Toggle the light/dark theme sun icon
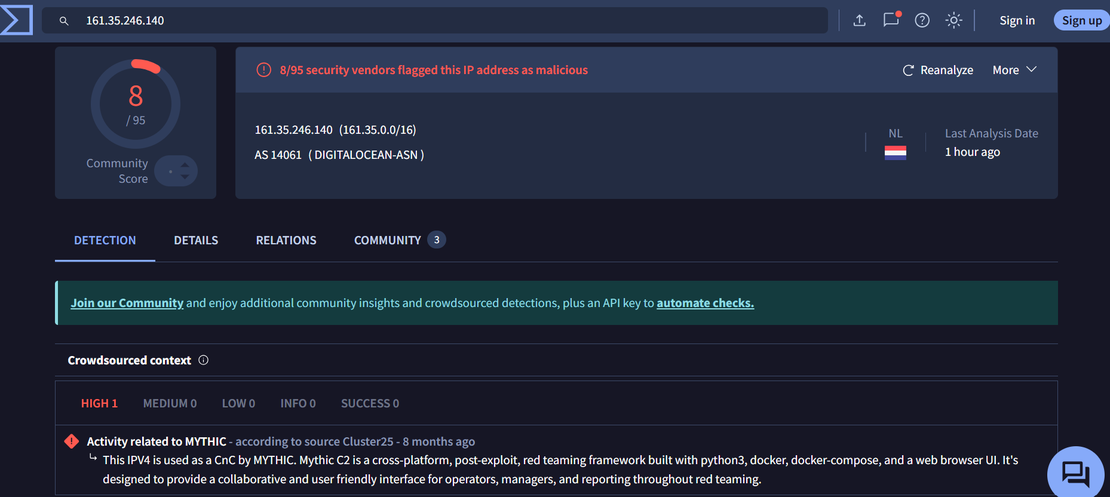Image resolution: width=1110 pixels, height=497 pixels. tap(954, 21)
